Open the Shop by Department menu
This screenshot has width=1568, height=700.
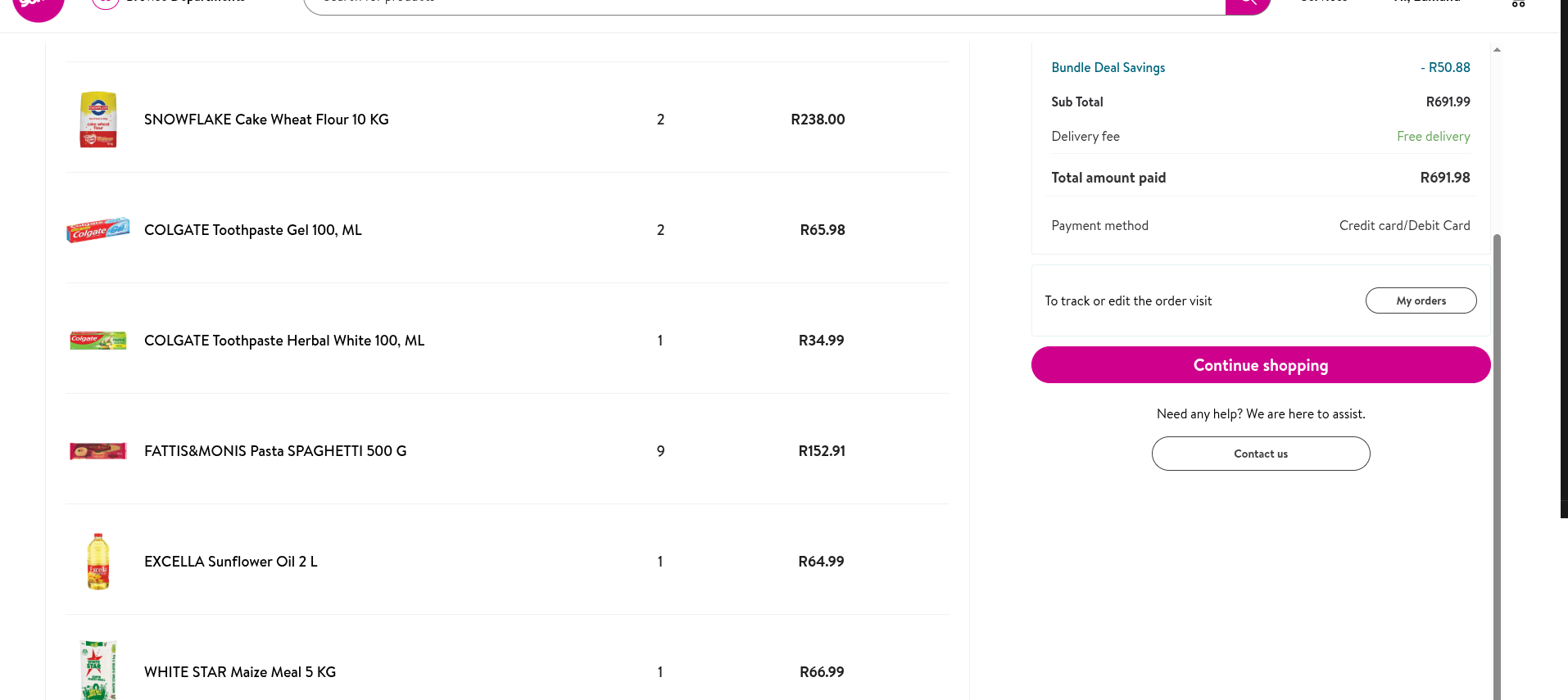click(172, 3)
